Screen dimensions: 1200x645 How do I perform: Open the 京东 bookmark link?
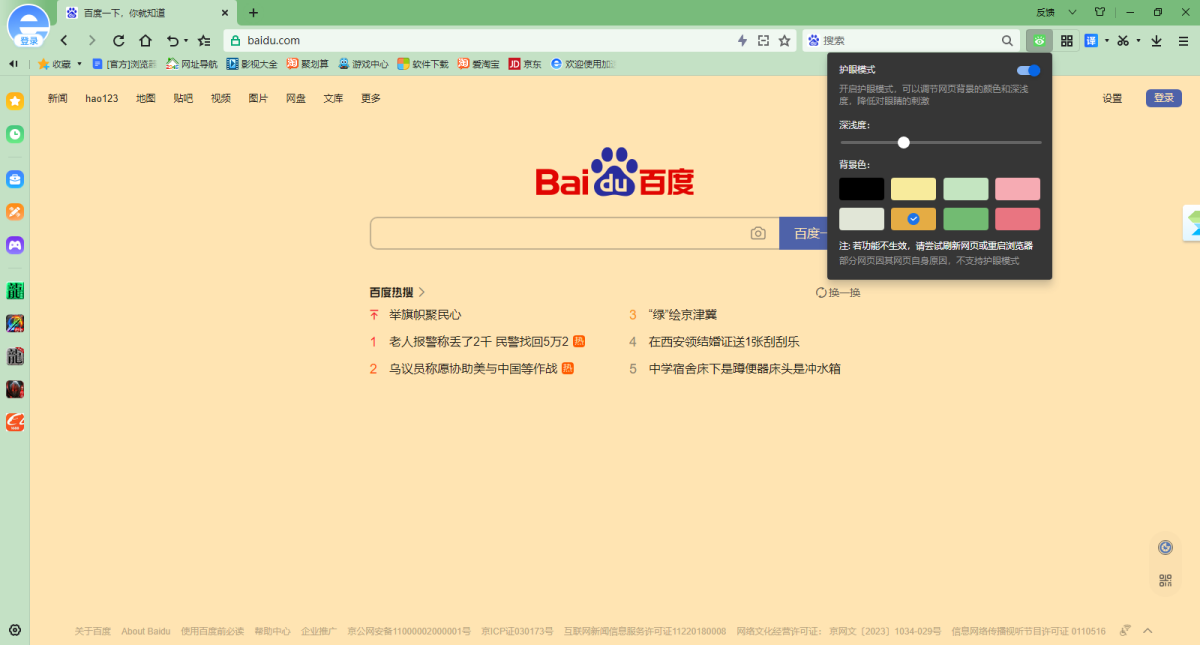pos(524,63)
